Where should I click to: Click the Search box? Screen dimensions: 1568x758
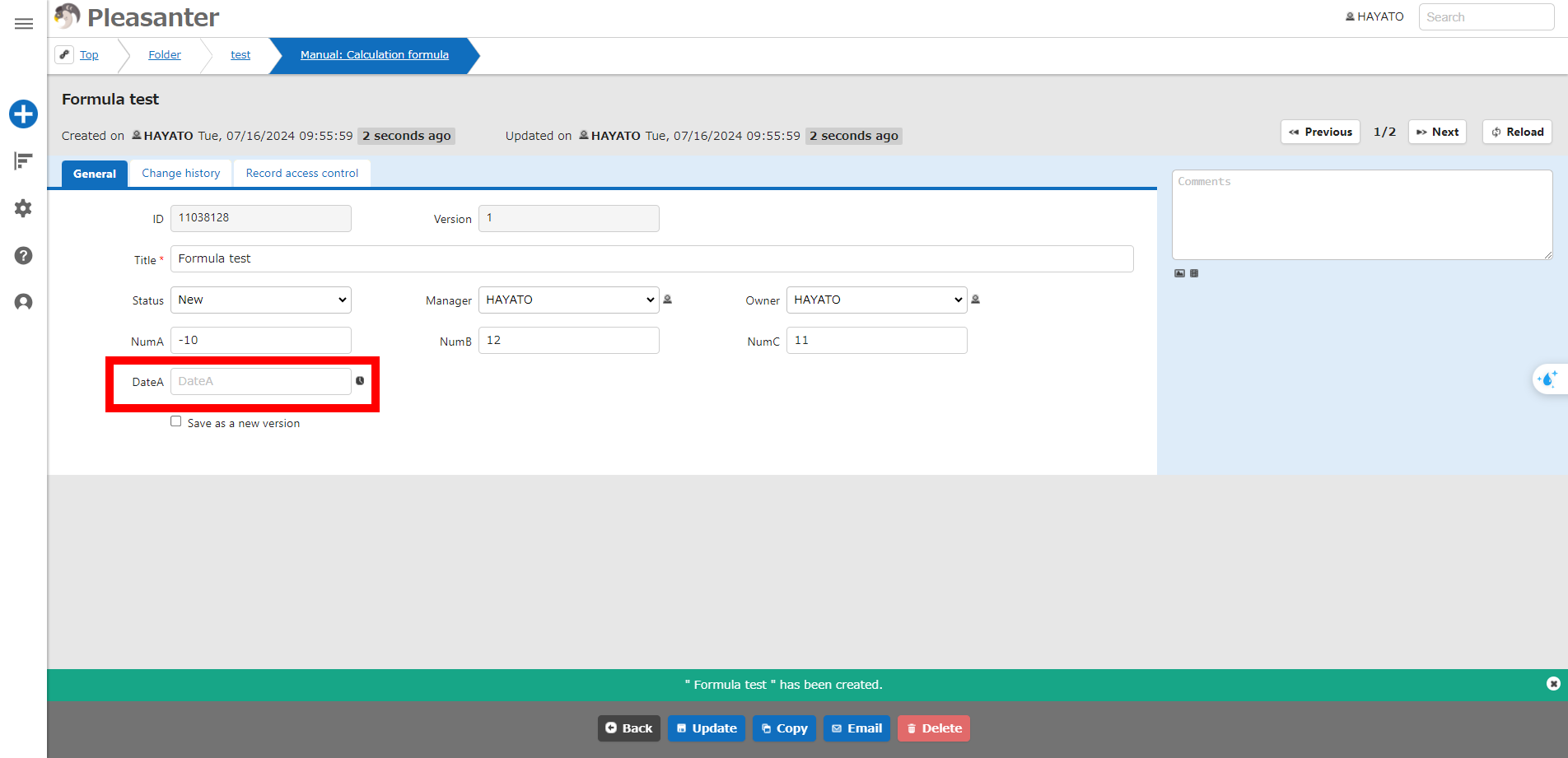1486,16
